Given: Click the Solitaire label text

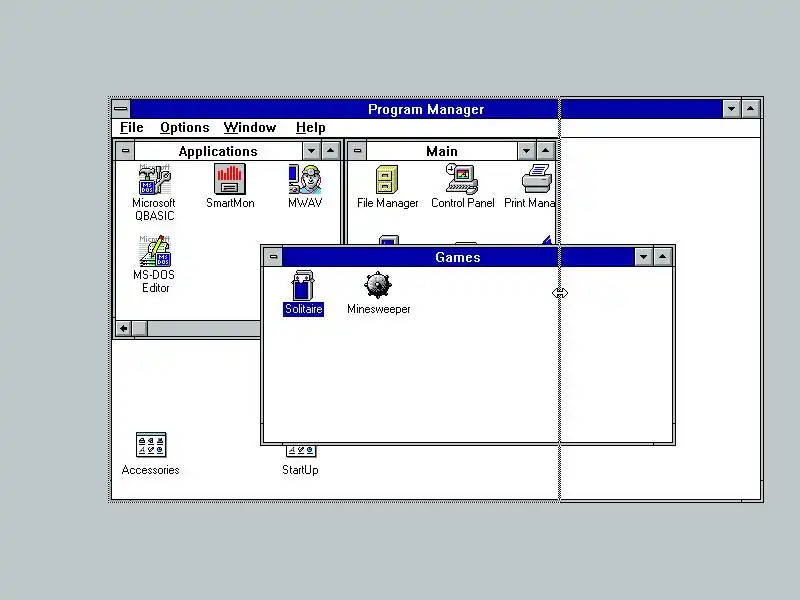Looking at the screenshot, I should click(x=304, y=309).
